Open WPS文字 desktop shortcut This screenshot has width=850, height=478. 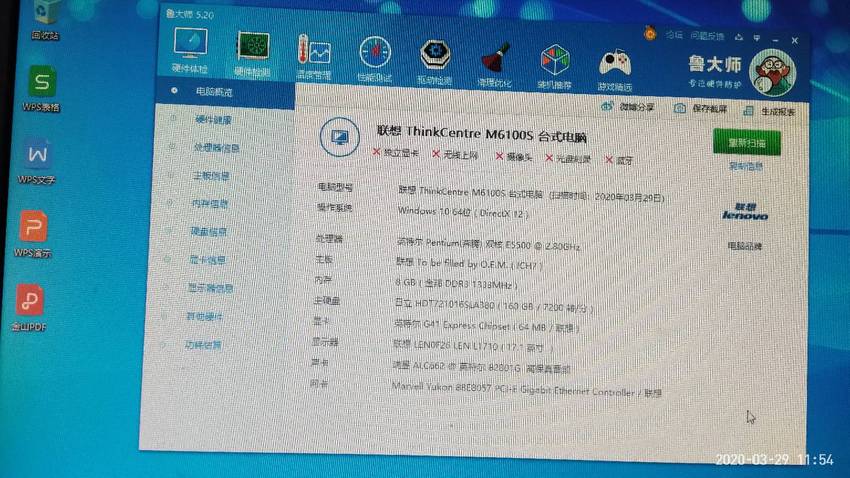[37, 161]
